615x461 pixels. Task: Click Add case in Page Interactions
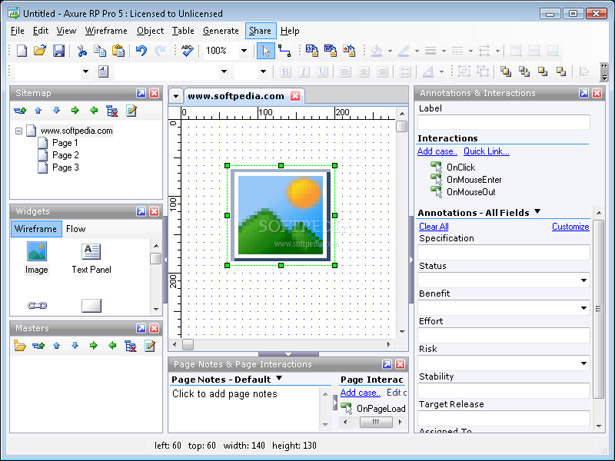click(x=360, y=392)
